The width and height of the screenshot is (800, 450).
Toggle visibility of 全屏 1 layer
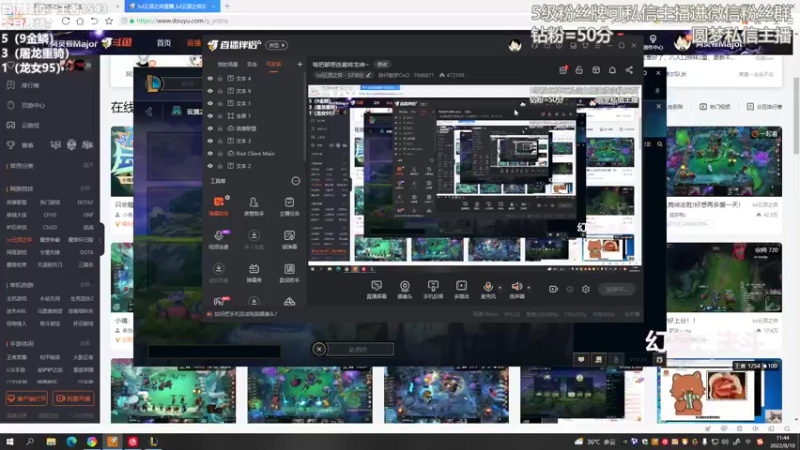pyautogui.click(x=210, y=116)
